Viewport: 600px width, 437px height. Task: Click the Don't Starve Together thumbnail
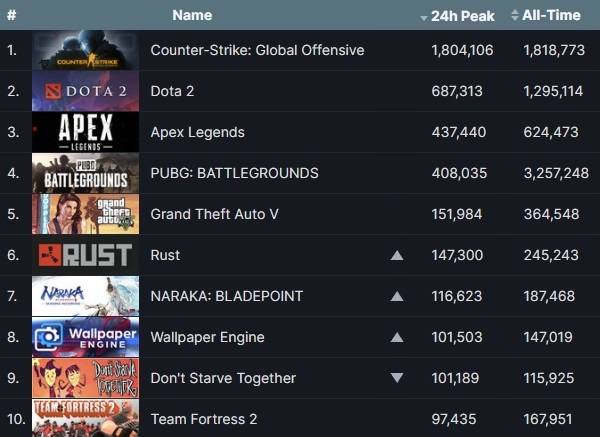(x=86, y=378)
